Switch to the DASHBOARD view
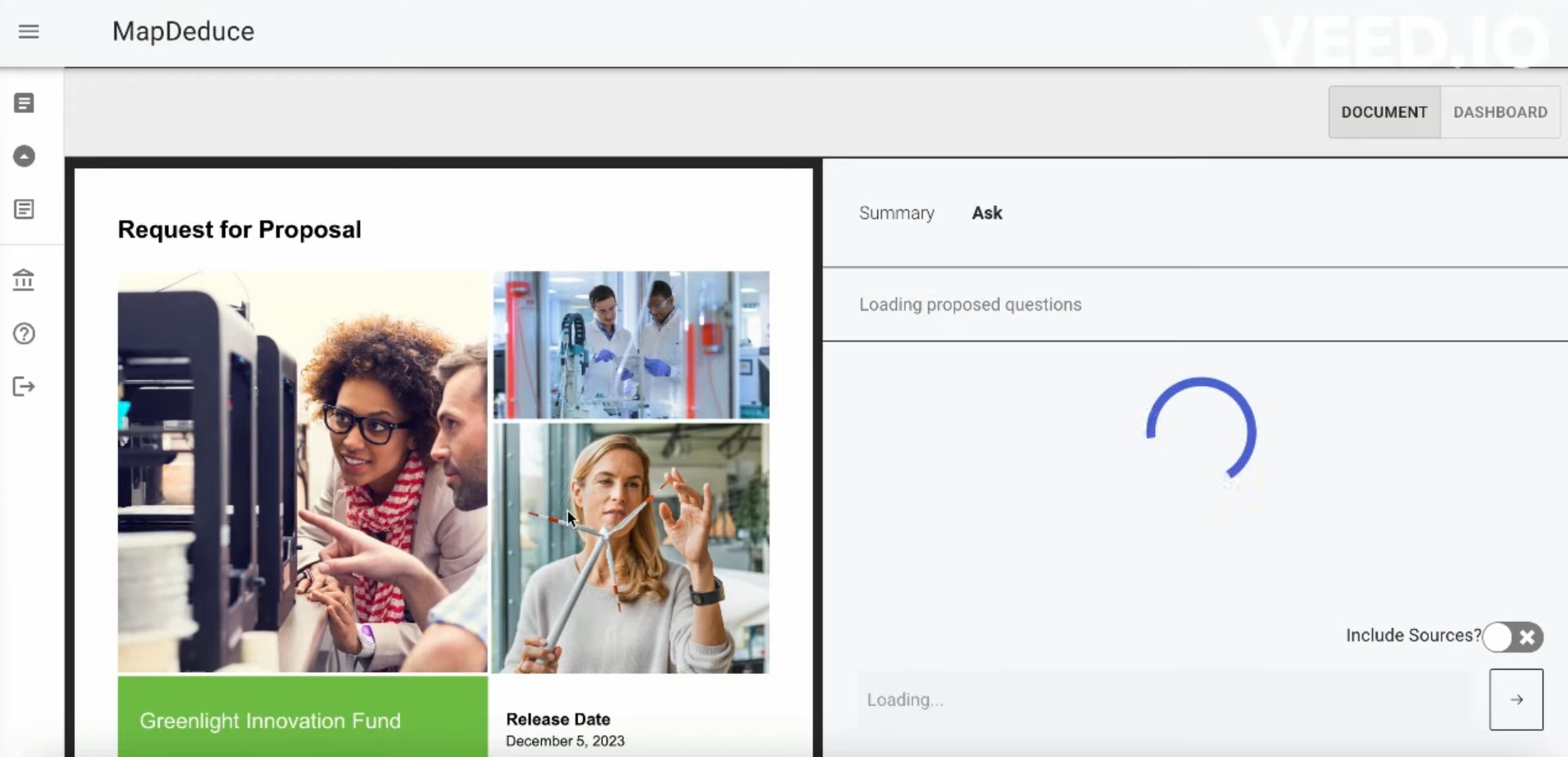 [1500, 112]
